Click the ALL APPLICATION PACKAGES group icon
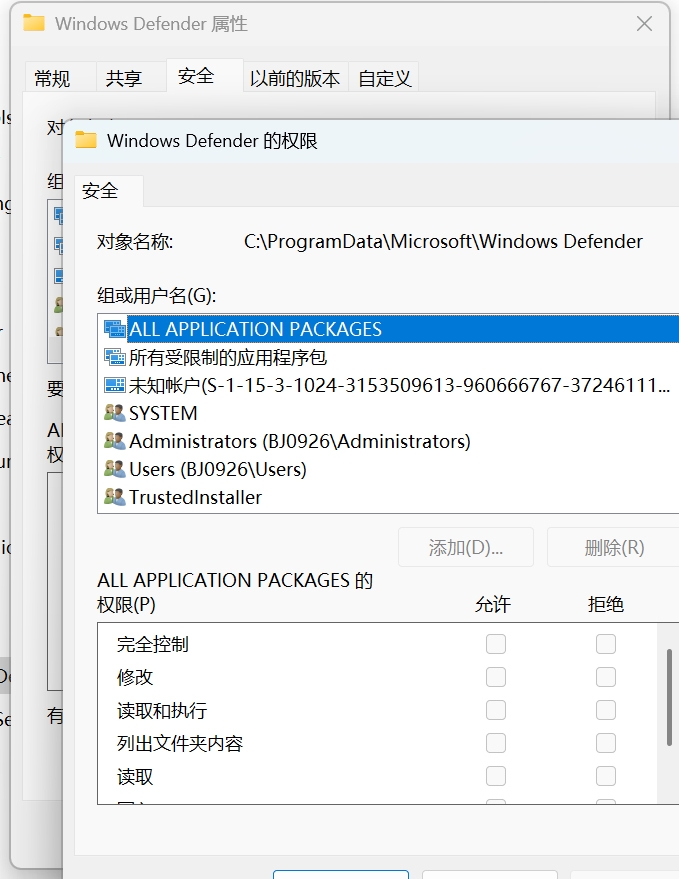The height and width of the screenshot is (879, 679). [115, 329]
